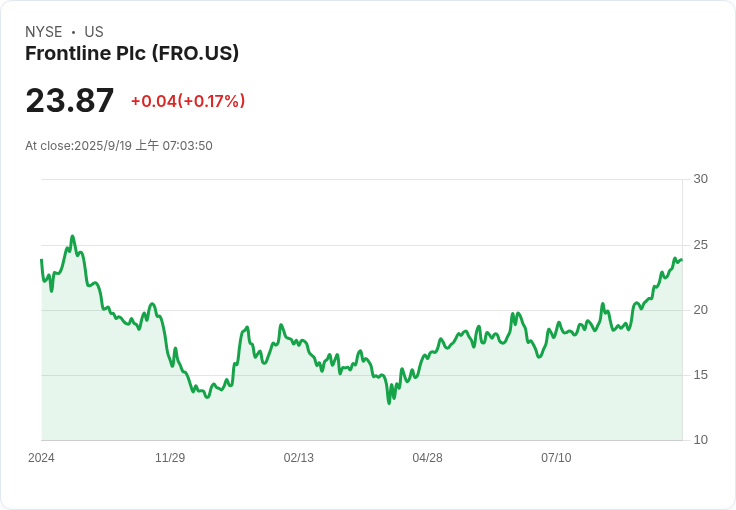Select the 11/29 date axis label
This screenshot has width=736, height=510.
click(x=170, y=458)
